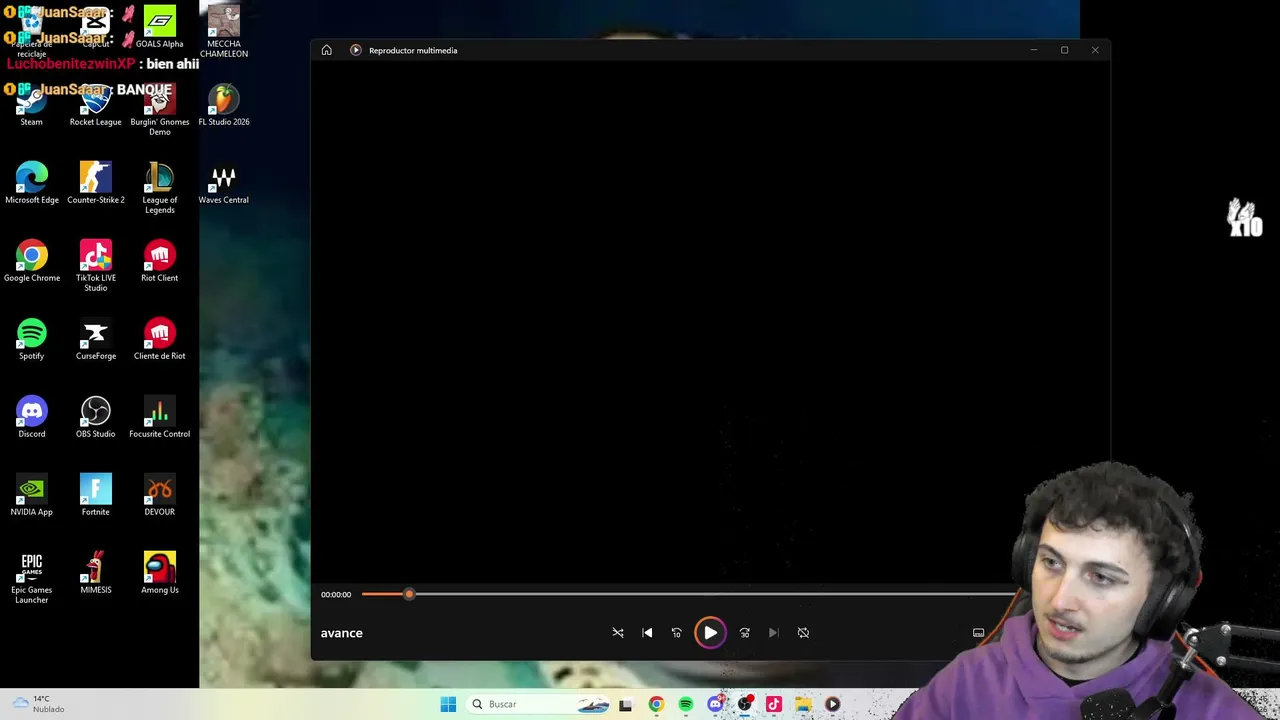Open Spotify from the taskbar
This screenshot has height=720, width=1280.
[686, 704]
